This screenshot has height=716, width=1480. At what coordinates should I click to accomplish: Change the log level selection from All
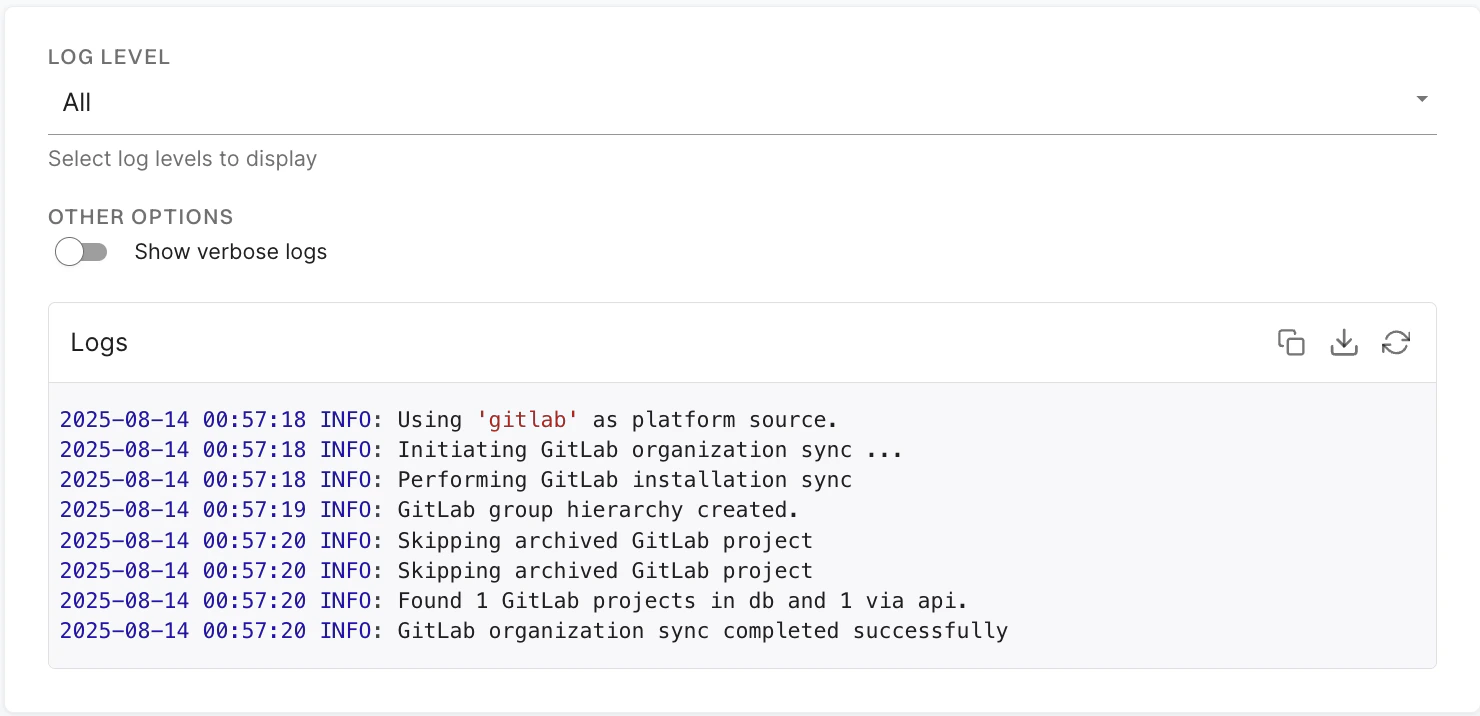click(x=1422, y=99)
